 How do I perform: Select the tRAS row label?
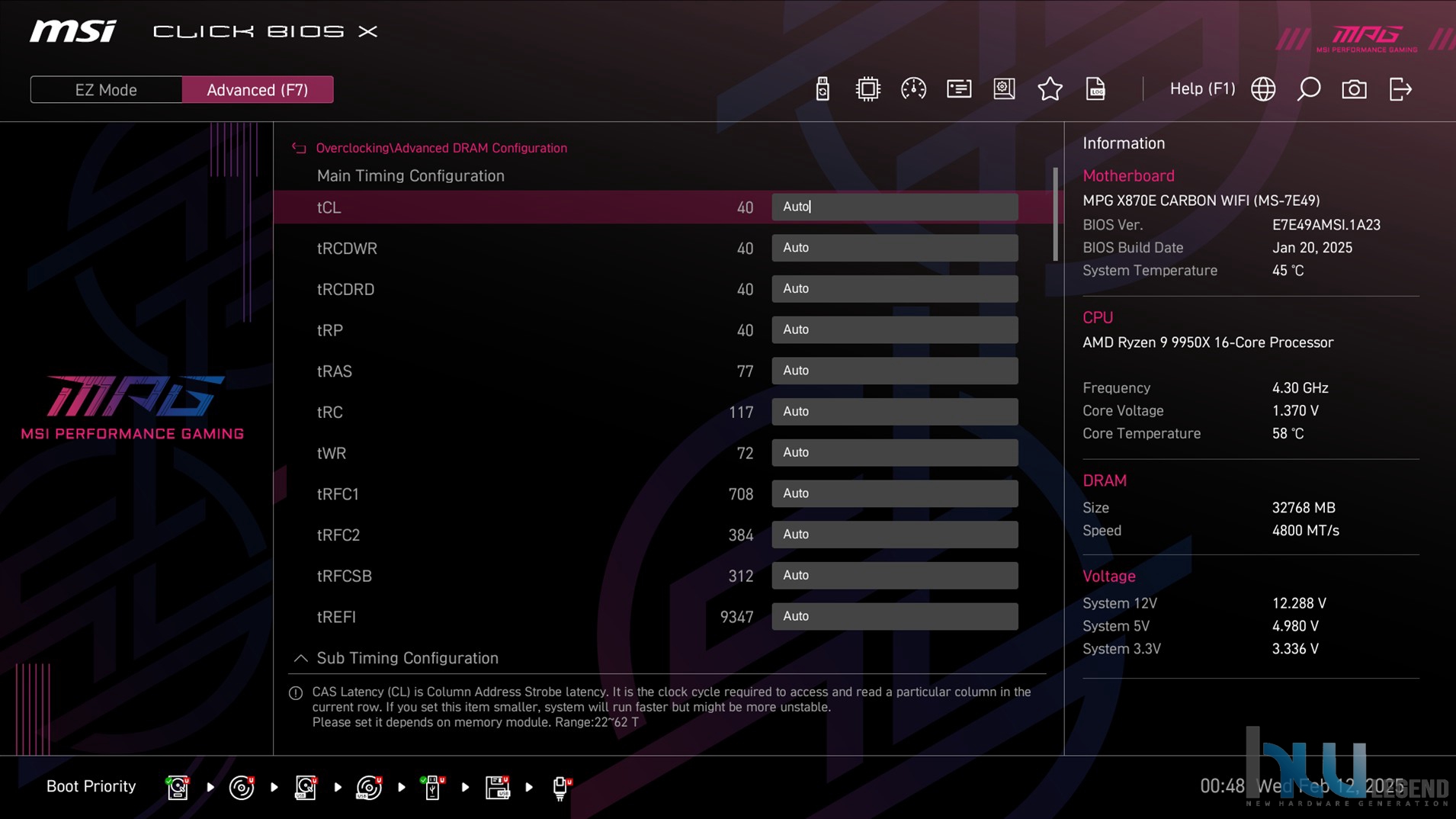[x=334, y=371]
